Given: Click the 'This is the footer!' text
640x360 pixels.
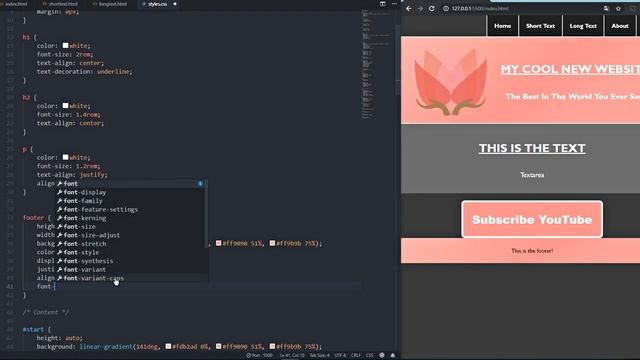Looking at the screenshot, I should click(x=532, y=251).
